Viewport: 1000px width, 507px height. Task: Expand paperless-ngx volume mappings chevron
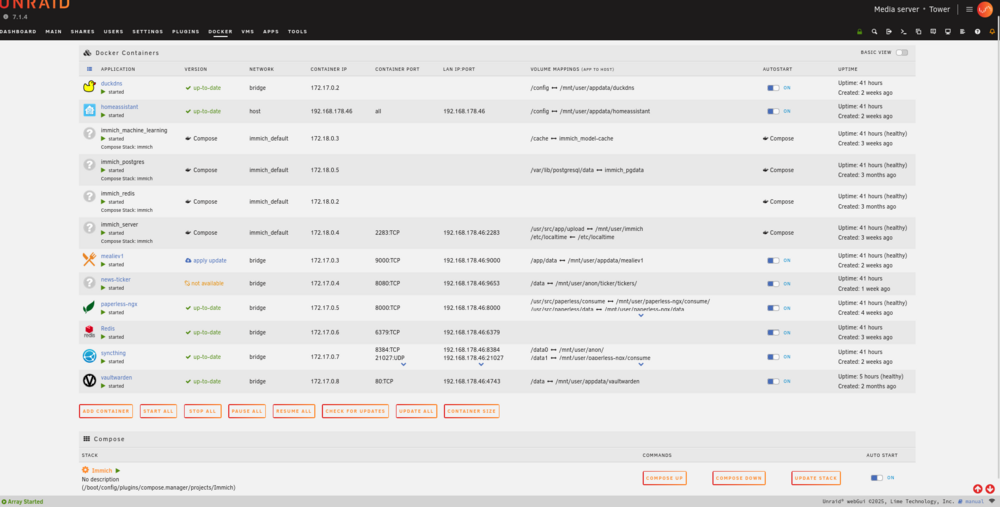(641, 315)
